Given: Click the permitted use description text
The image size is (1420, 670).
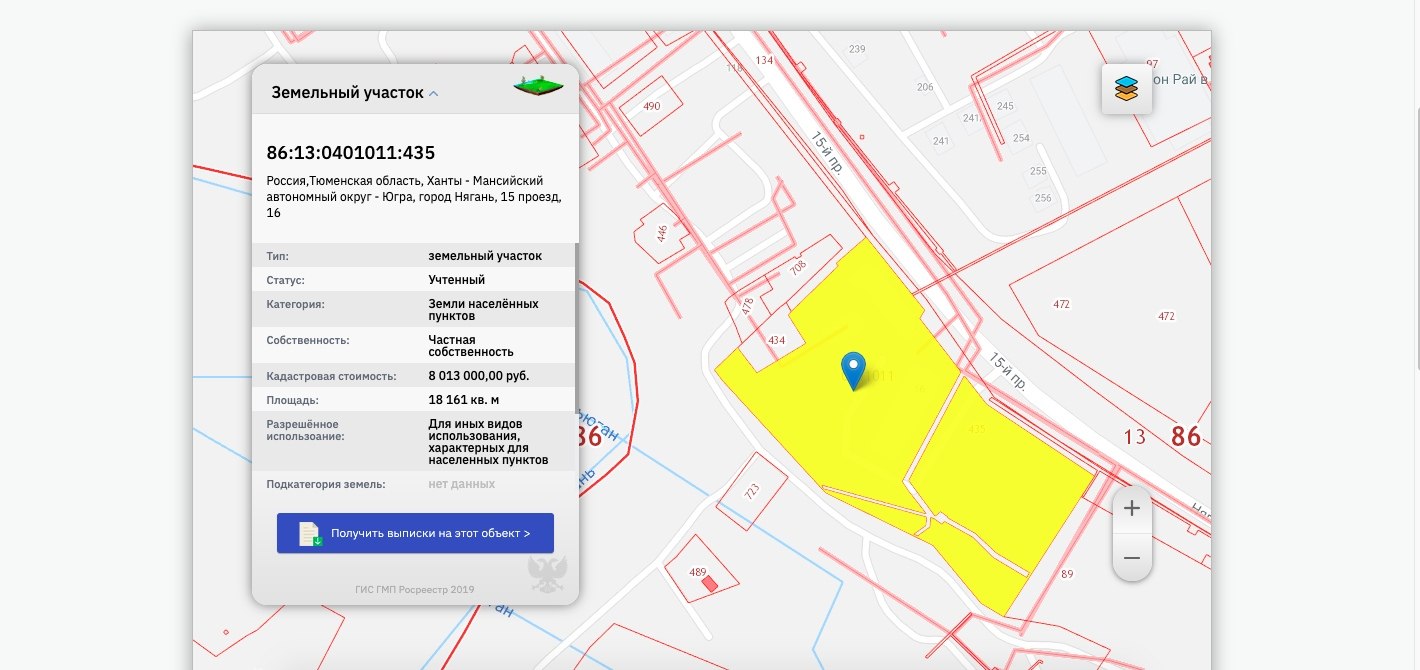Looking at the screenshot, I should click(488, 442).
